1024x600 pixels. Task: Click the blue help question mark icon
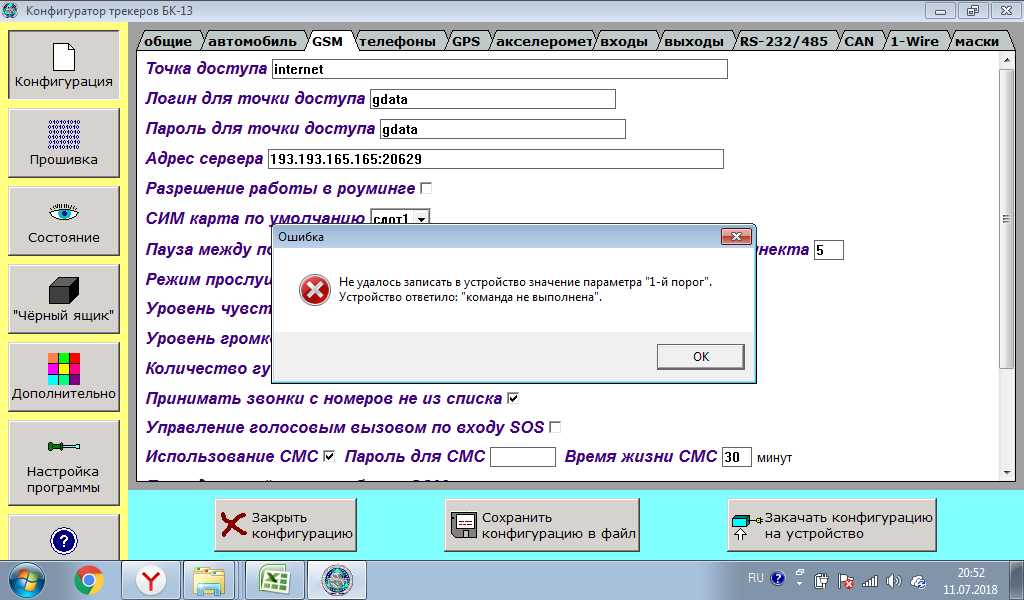click(63, 541)
